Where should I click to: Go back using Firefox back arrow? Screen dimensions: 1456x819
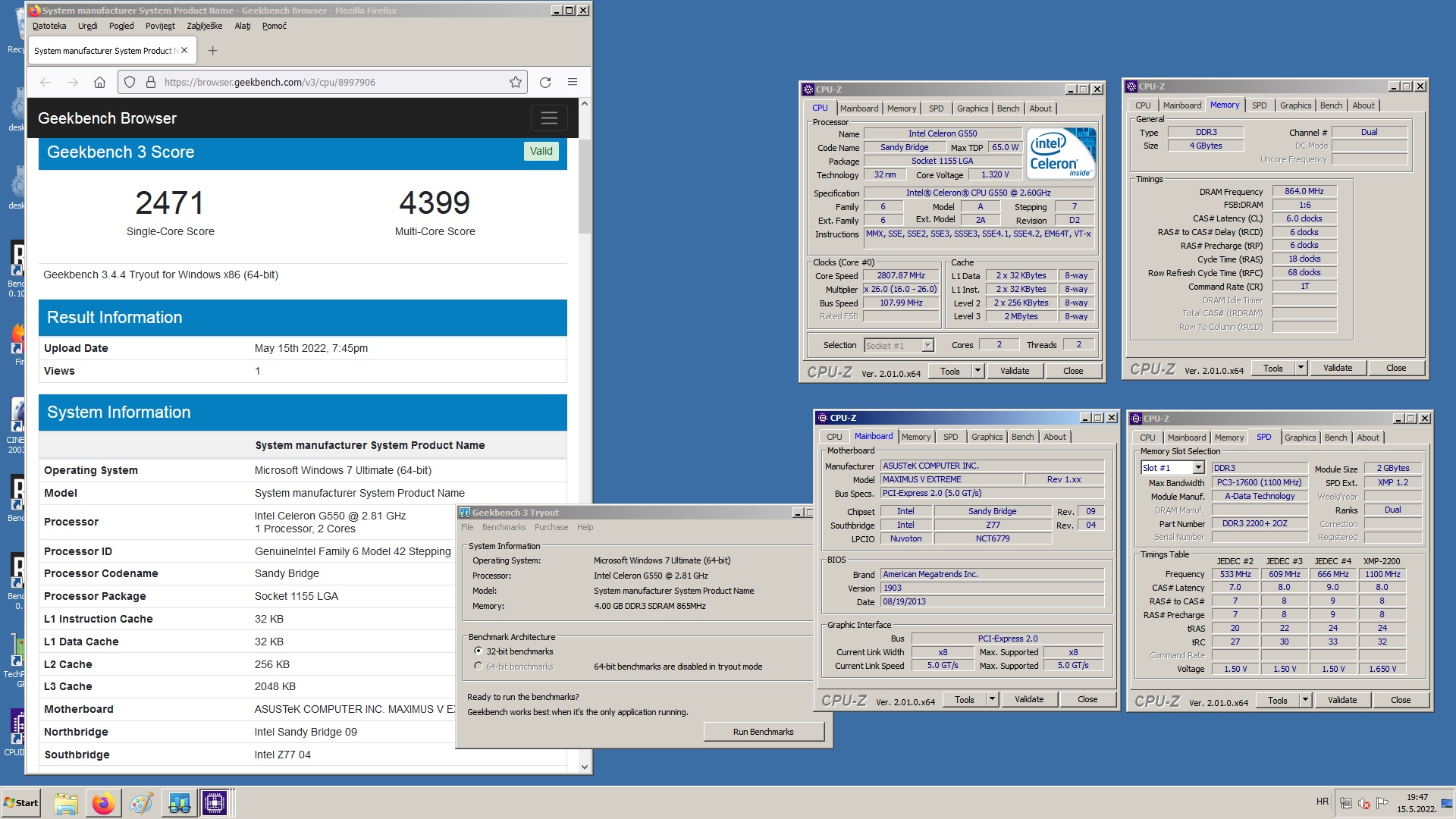[x=45, y=82]
